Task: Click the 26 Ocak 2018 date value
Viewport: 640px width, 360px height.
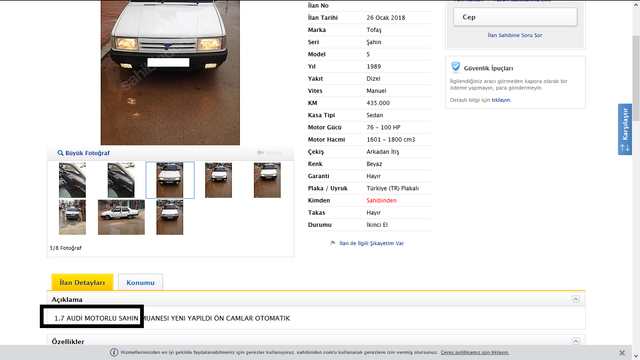Action: click(386, 18)
